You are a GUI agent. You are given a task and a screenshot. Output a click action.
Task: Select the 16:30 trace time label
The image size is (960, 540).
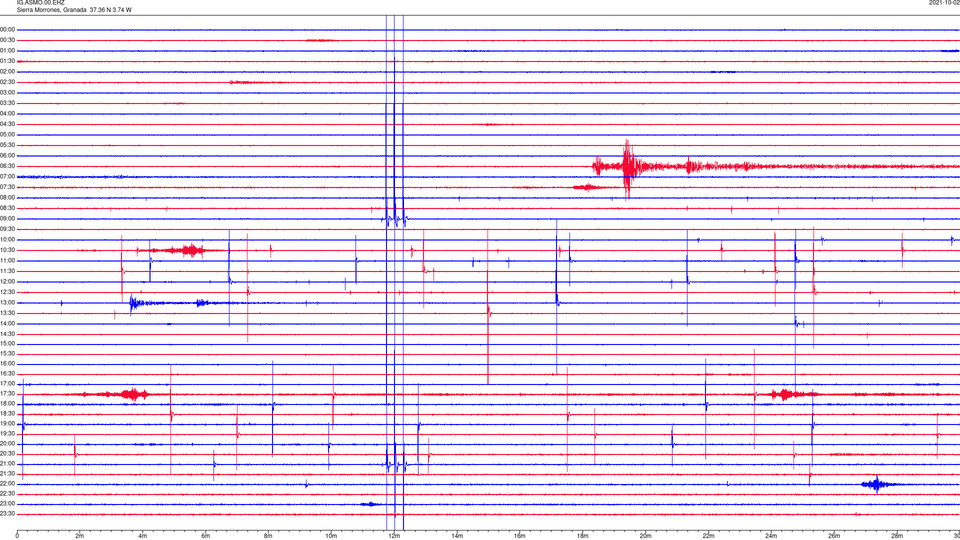8,373
